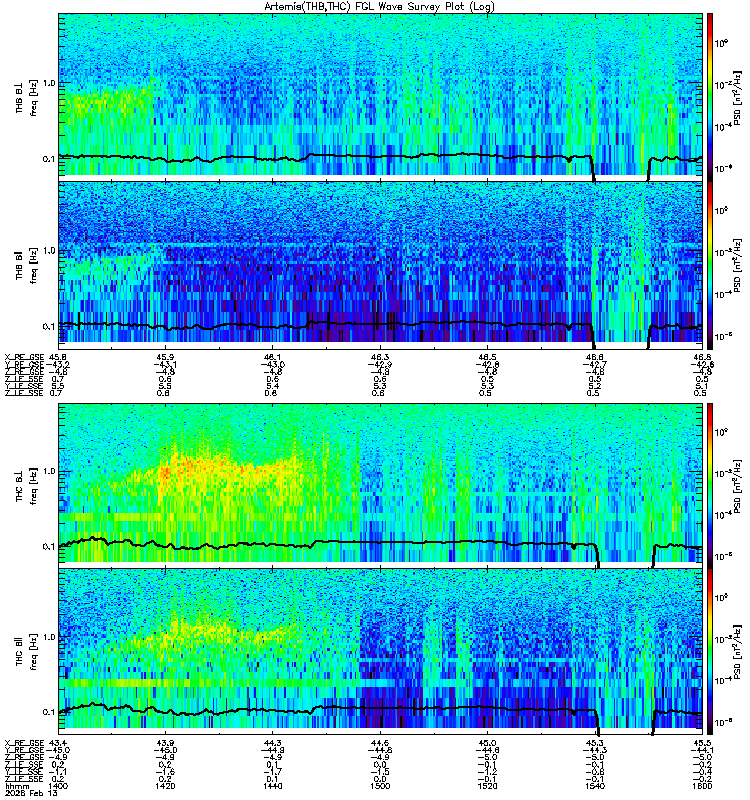Screen dimensions: 750x800
Task: Click the THC B-parallel color bar
Action: 710,651
